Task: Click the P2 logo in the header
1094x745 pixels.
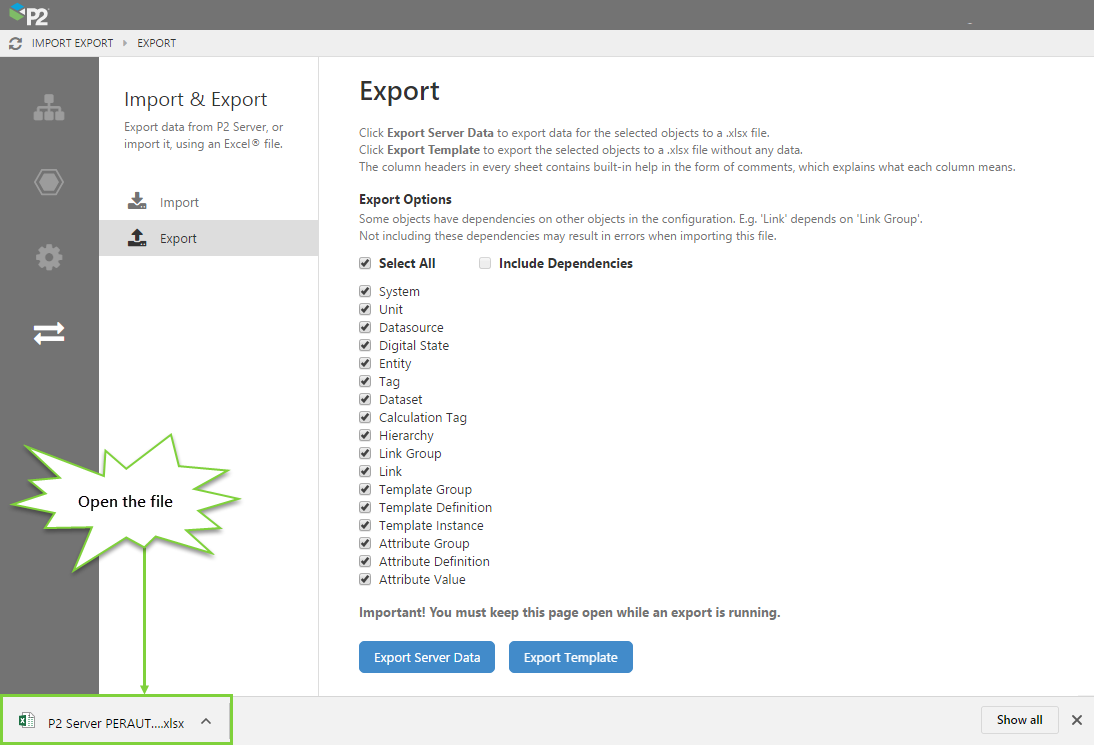Action: [26, 15]
